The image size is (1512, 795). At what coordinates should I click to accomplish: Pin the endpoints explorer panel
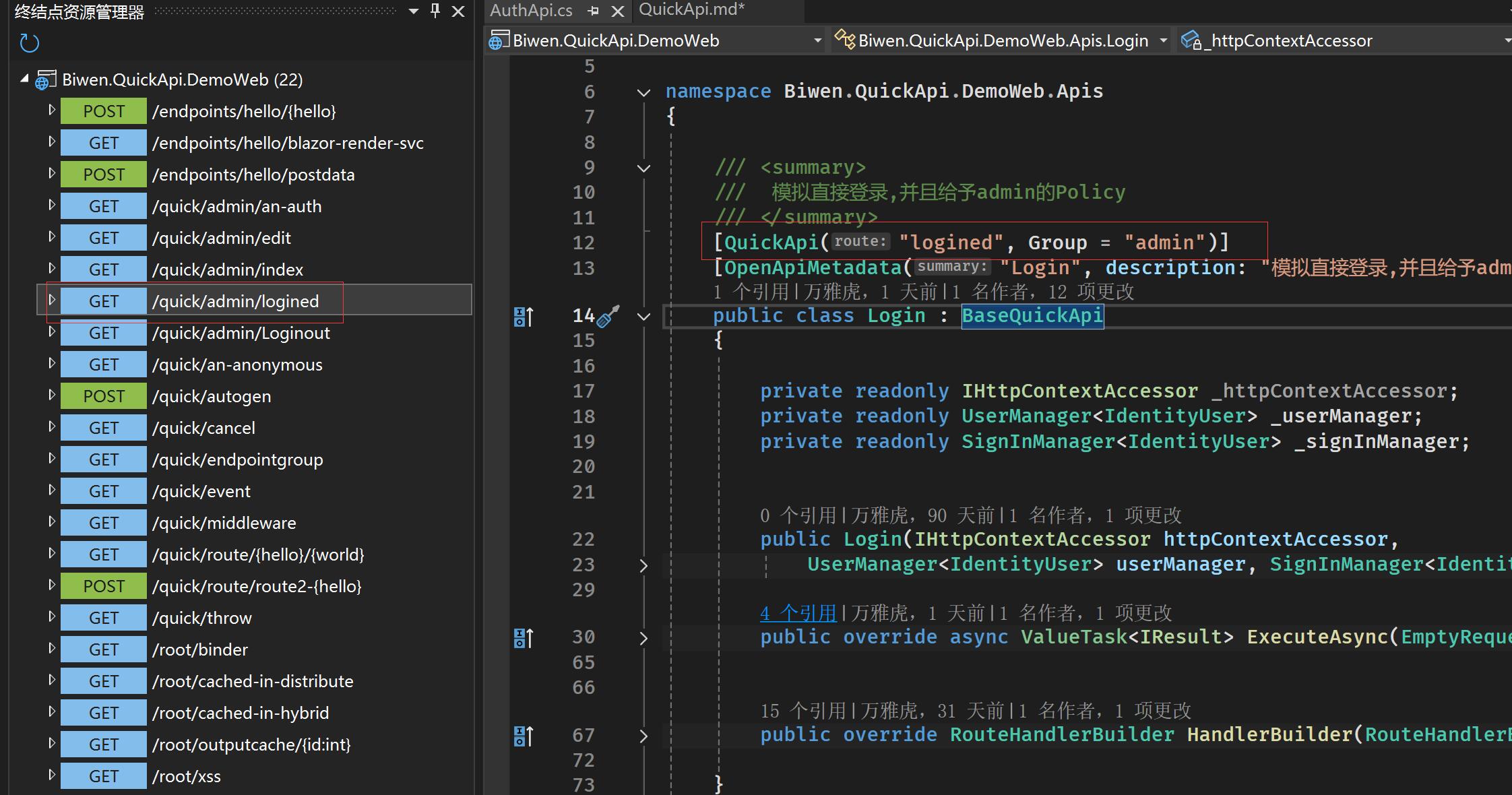point(435,11)
